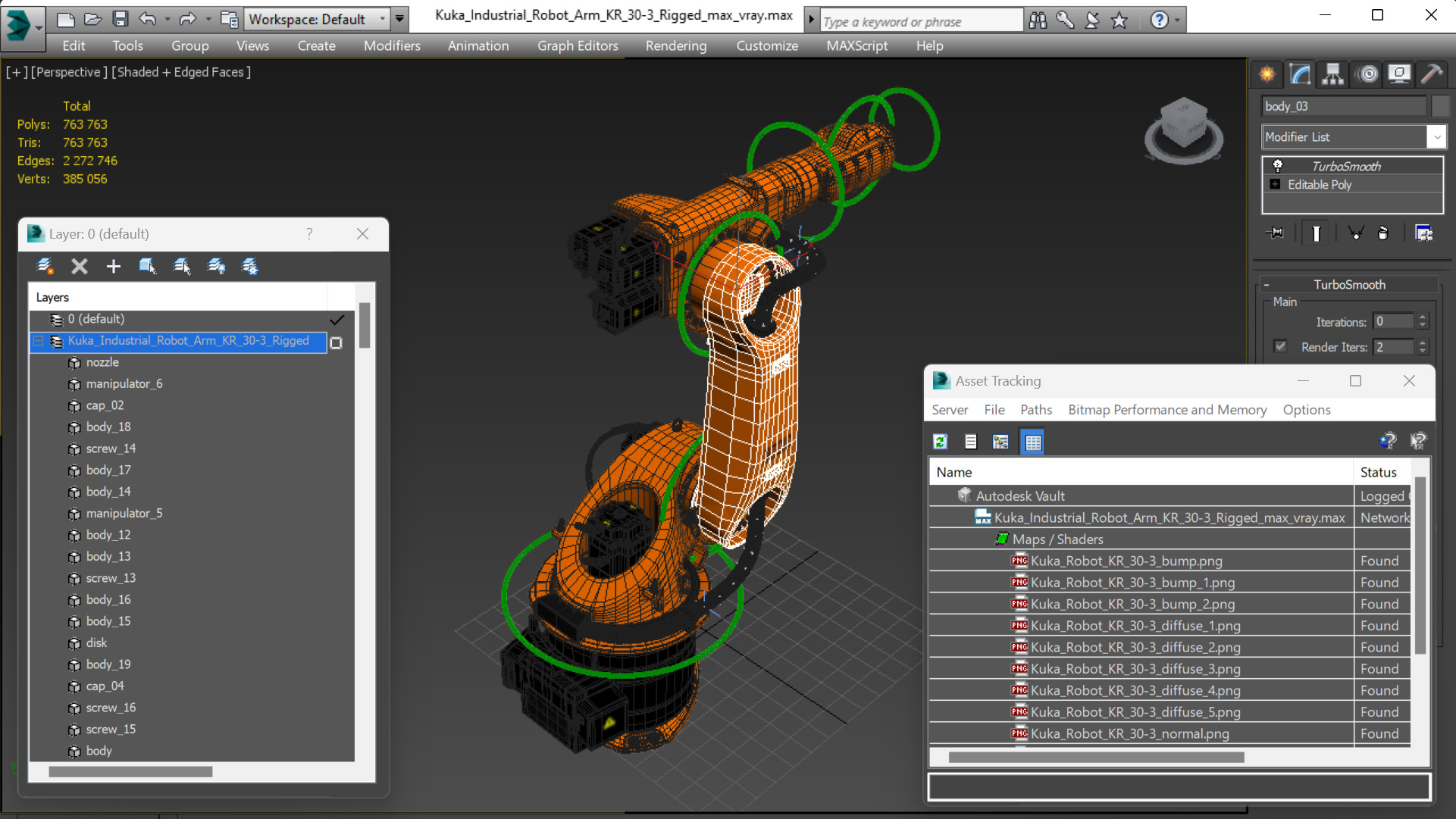Click the [Perspective] viewport label
Viewport: 1456px width, 819px height.
[68, 72]
